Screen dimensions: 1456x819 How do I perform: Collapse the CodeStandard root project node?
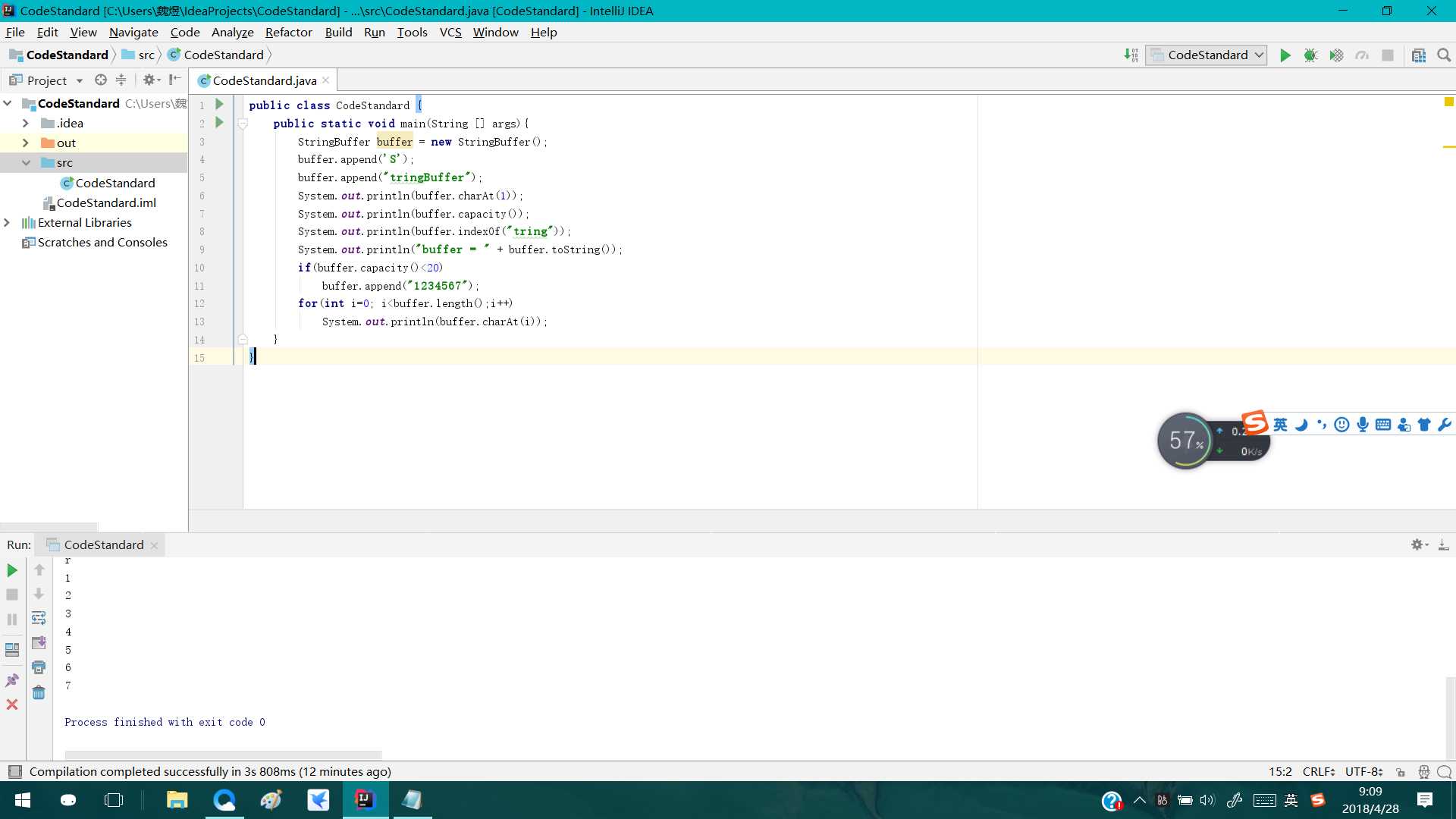point(8,103)
